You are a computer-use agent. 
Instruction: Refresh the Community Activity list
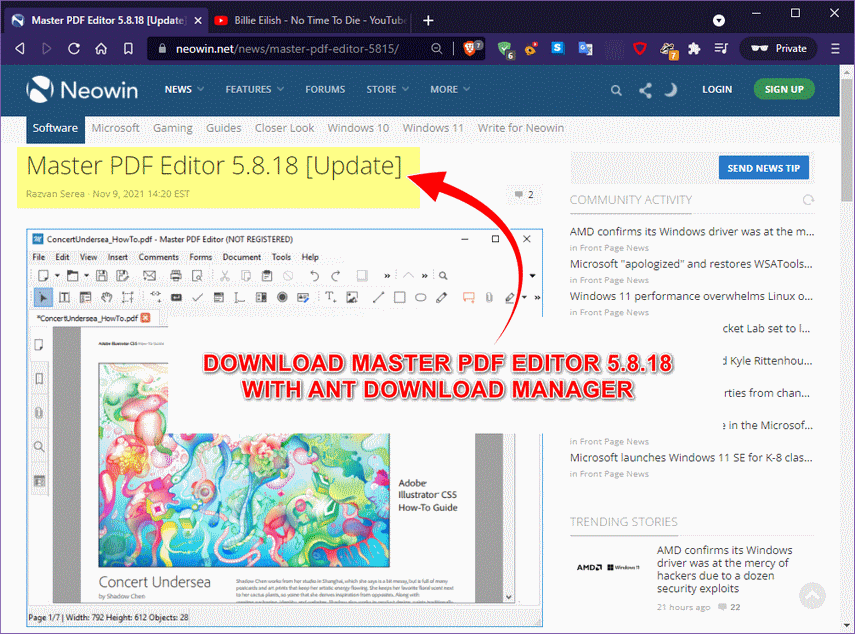[808, 200]
